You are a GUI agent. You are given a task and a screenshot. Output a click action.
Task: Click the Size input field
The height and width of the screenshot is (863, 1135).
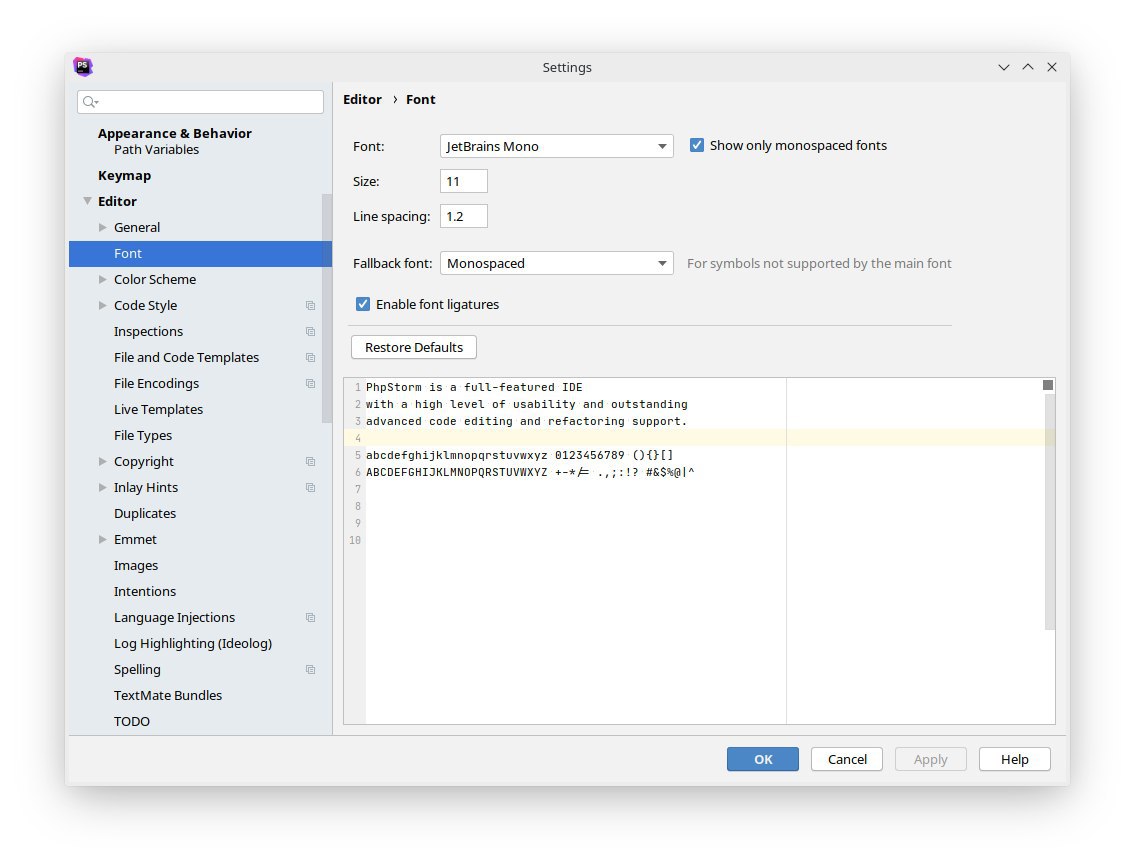point(463,182)
